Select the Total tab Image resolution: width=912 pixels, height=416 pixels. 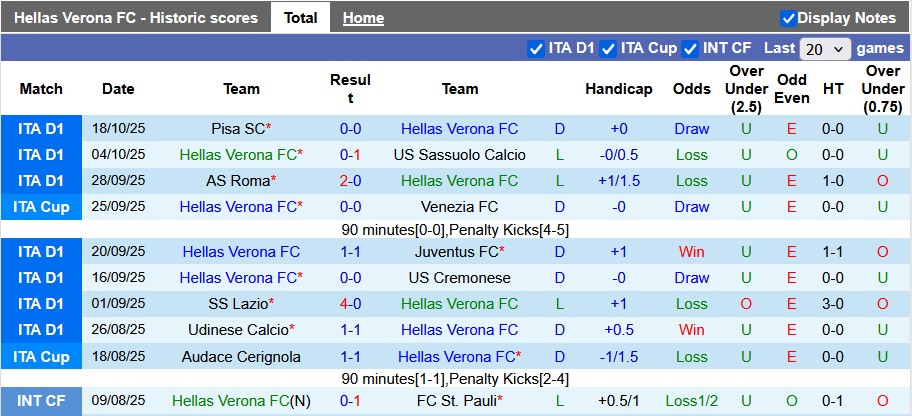coord(300,18)
